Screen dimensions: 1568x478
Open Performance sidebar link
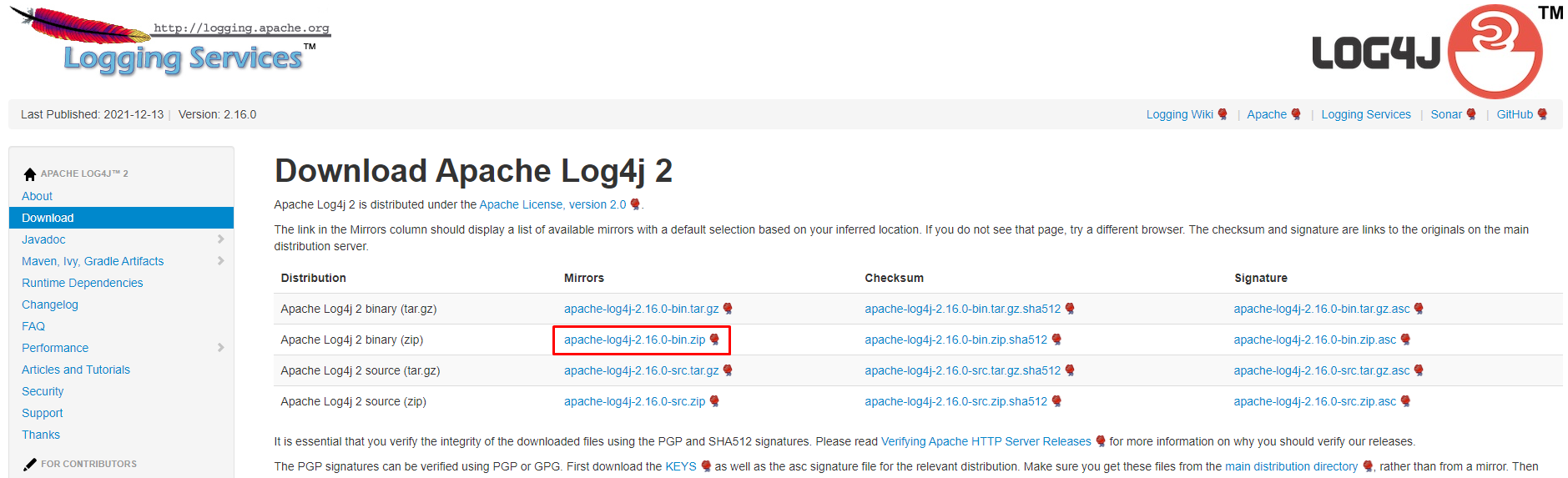(x=55, y=348)
